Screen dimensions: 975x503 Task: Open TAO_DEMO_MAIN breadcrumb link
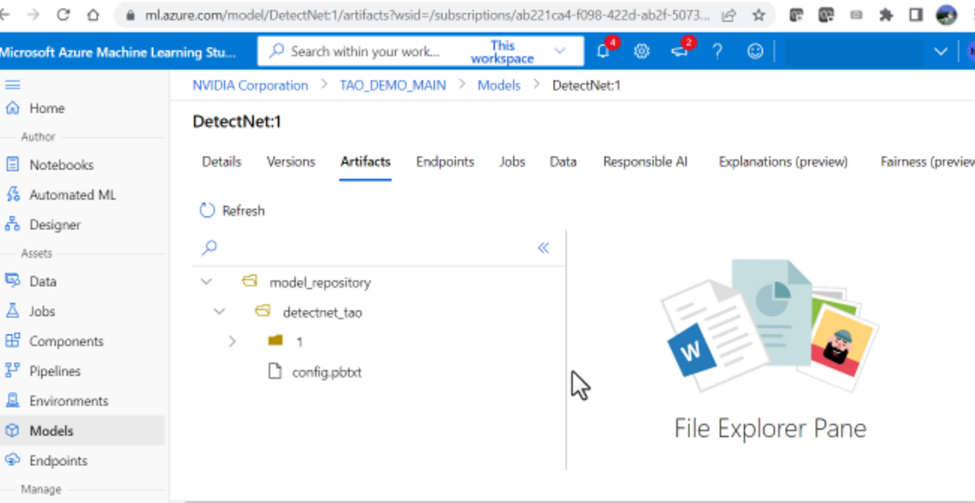(392, 85)
